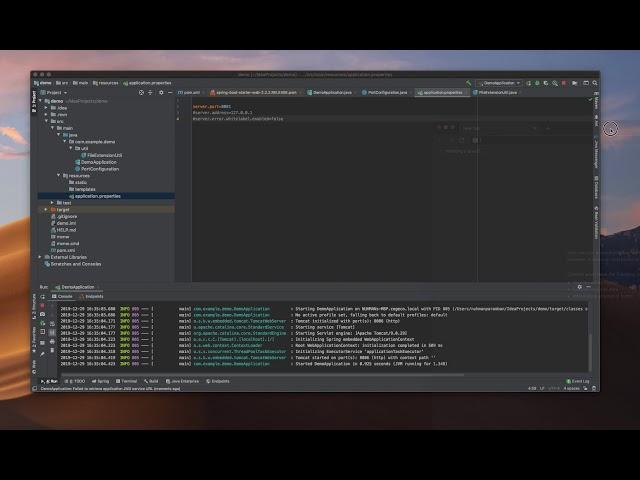Hide the Project panel with the minus icon
640x480 pixels.
pos(170,93)
